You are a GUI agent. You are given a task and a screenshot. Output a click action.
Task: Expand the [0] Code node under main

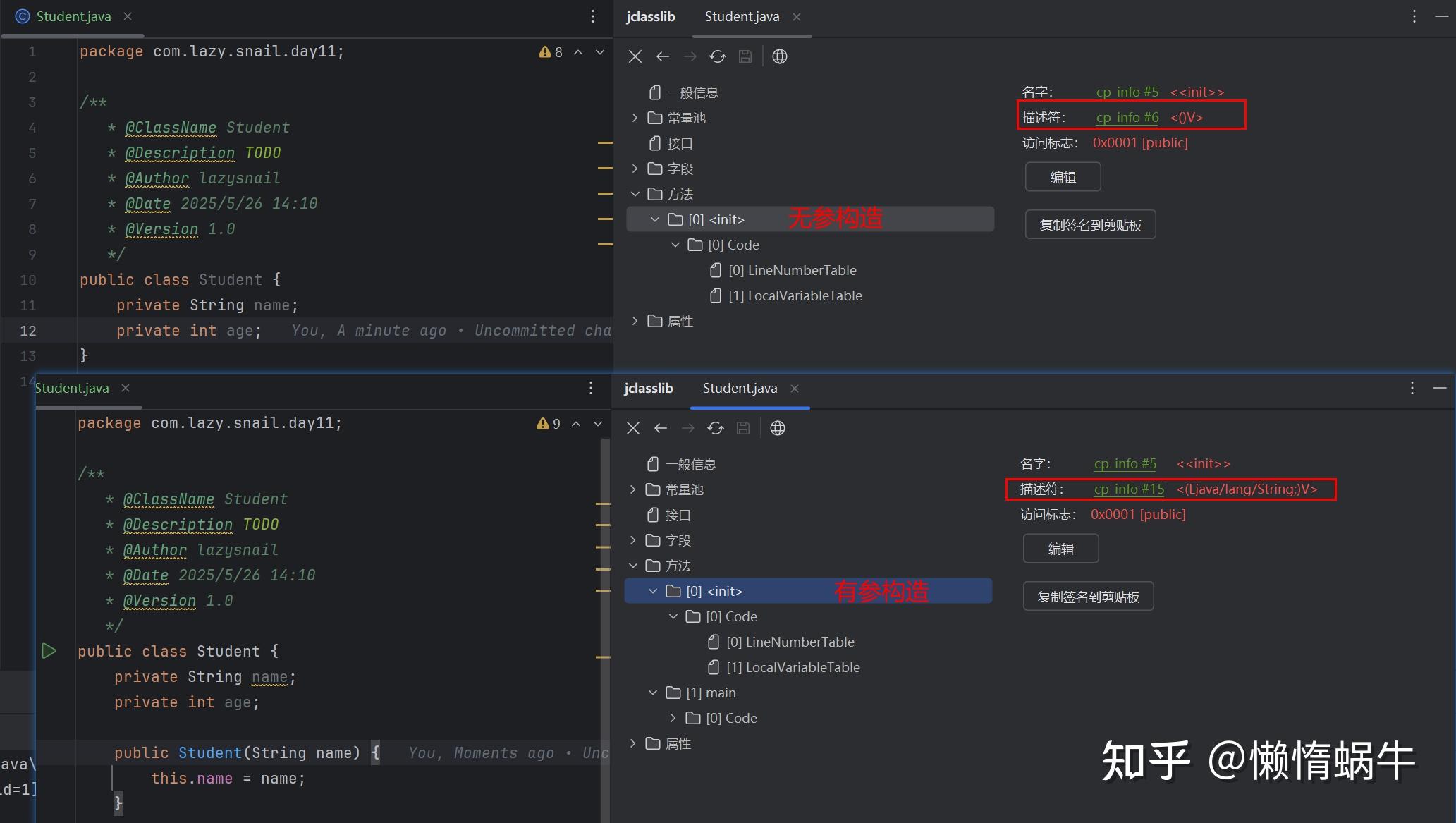coord(673,718)
